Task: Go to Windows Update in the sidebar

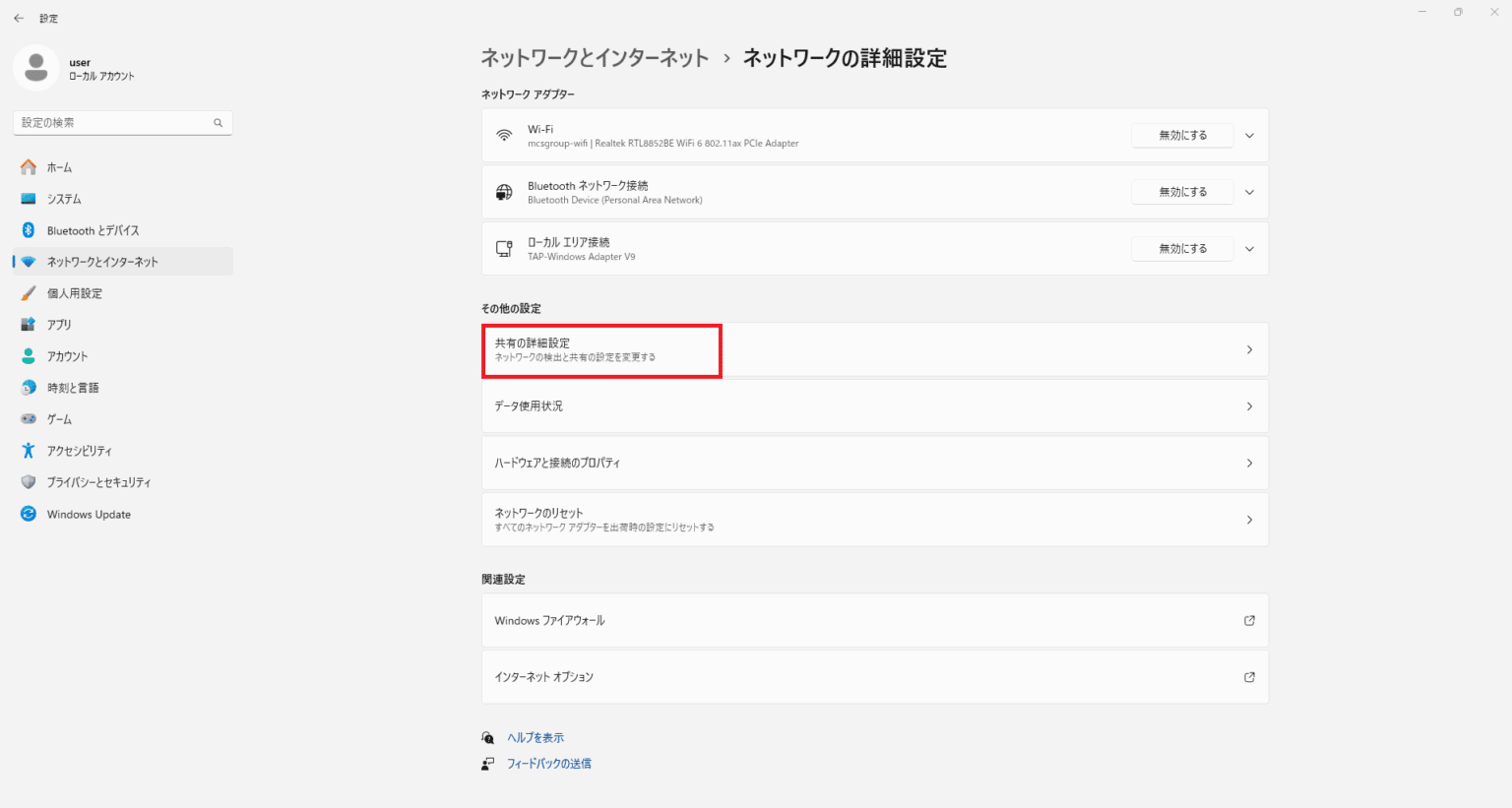Action: (x=89, y=514)
